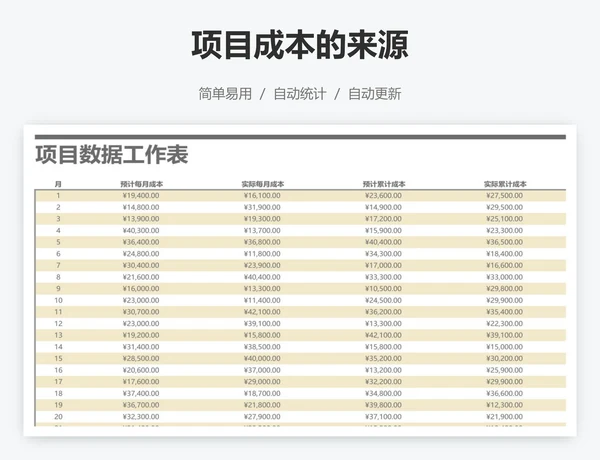This screenshot has width=600, height=460.
Task: Click ¥36,500.00 in month 5 实际累计成本
Action: click(505, 242)
